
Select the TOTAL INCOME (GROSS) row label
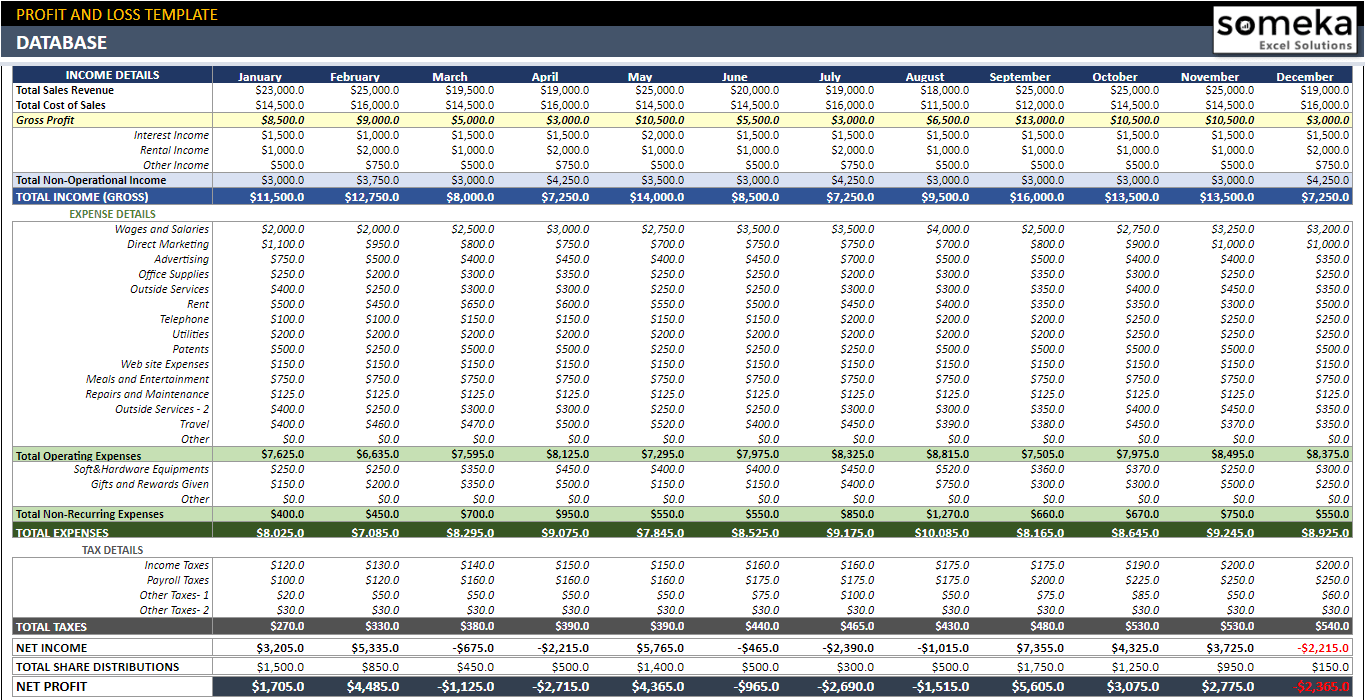82,197
